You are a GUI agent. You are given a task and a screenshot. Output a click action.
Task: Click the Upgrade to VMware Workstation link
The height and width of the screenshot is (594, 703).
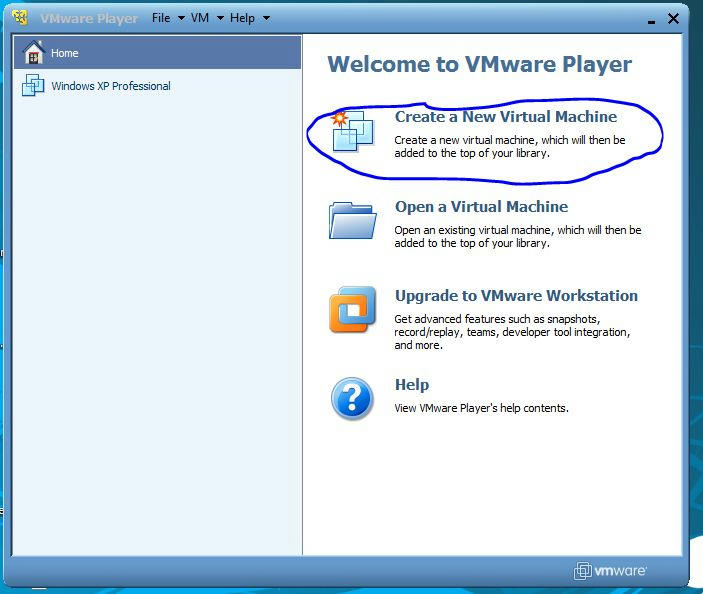click(x=516, y=296)
